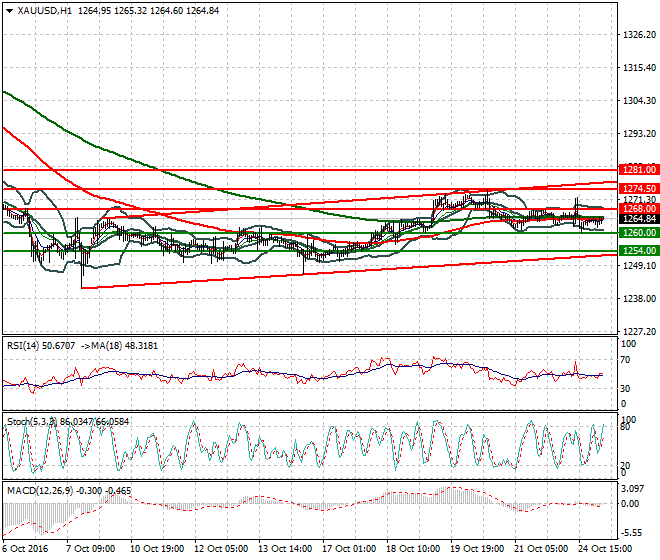Select the 17 Oct 01:00 time label
Image resolution: width=660 pixels, height=560 pixels.
[x=349, y=549]
